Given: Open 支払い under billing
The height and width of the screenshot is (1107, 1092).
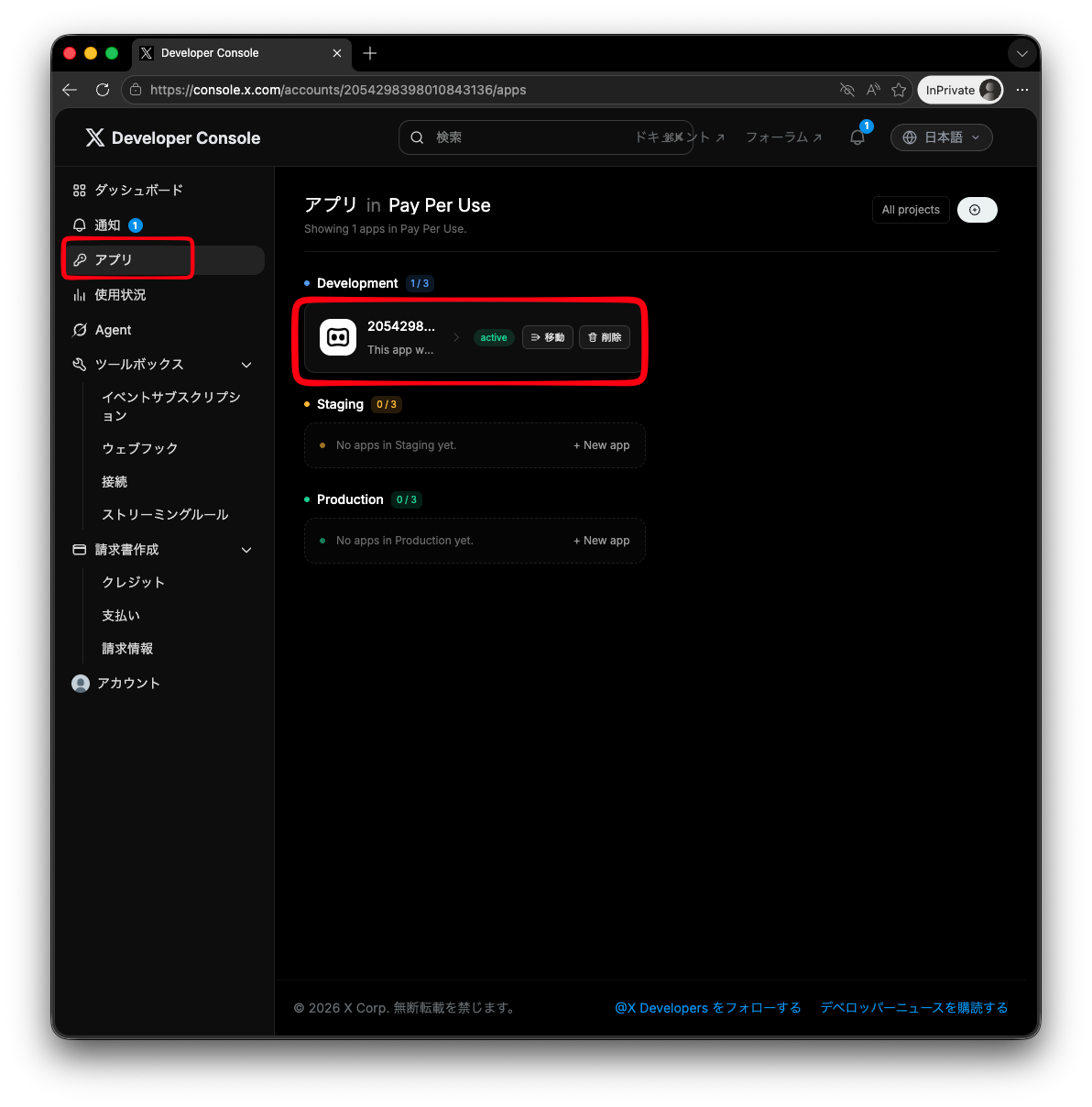Looking at the screenshot, I should pos(121,615).
